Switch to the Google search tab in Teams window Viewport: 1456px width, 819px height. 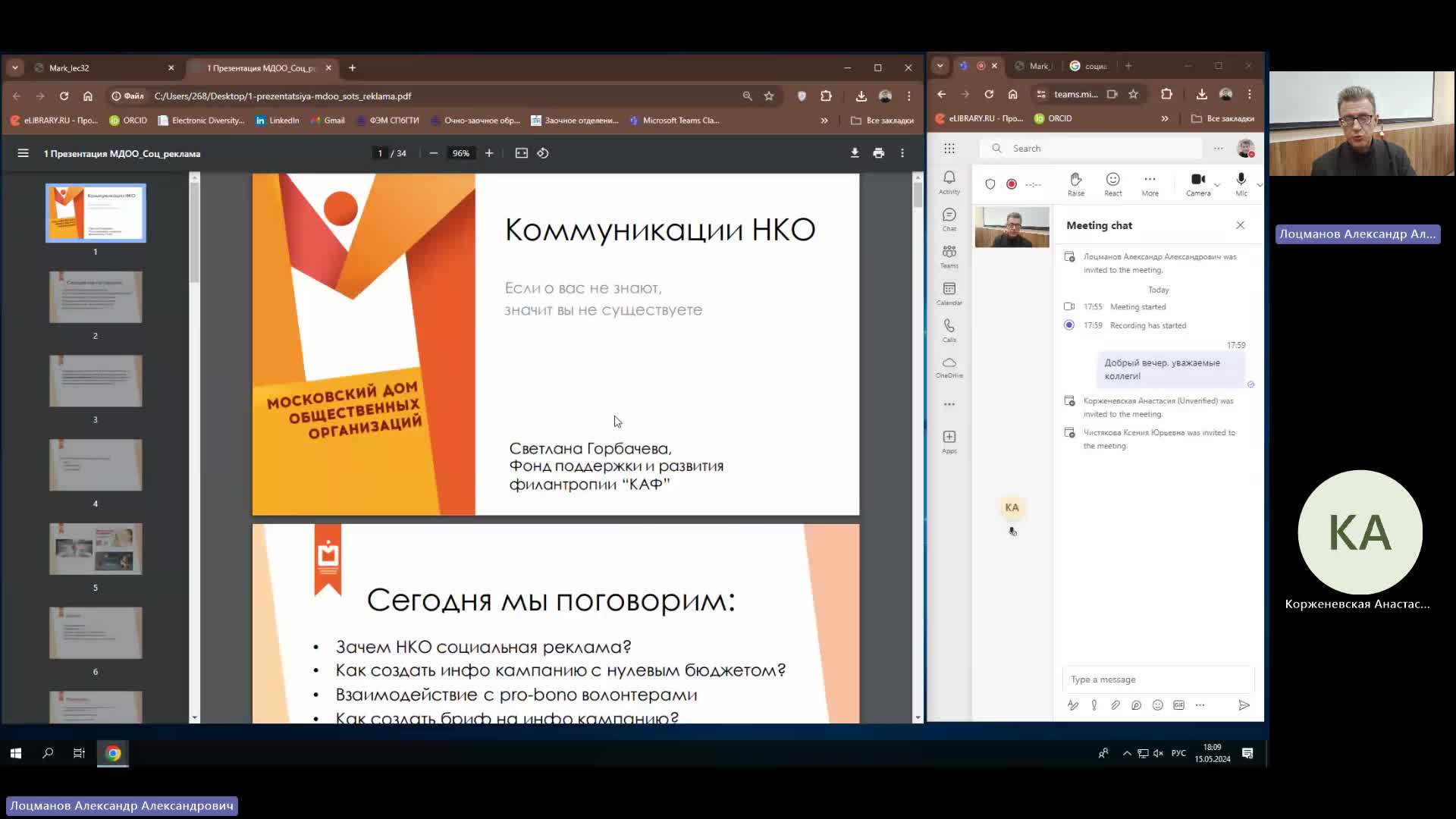click(x=1090, y=66)
